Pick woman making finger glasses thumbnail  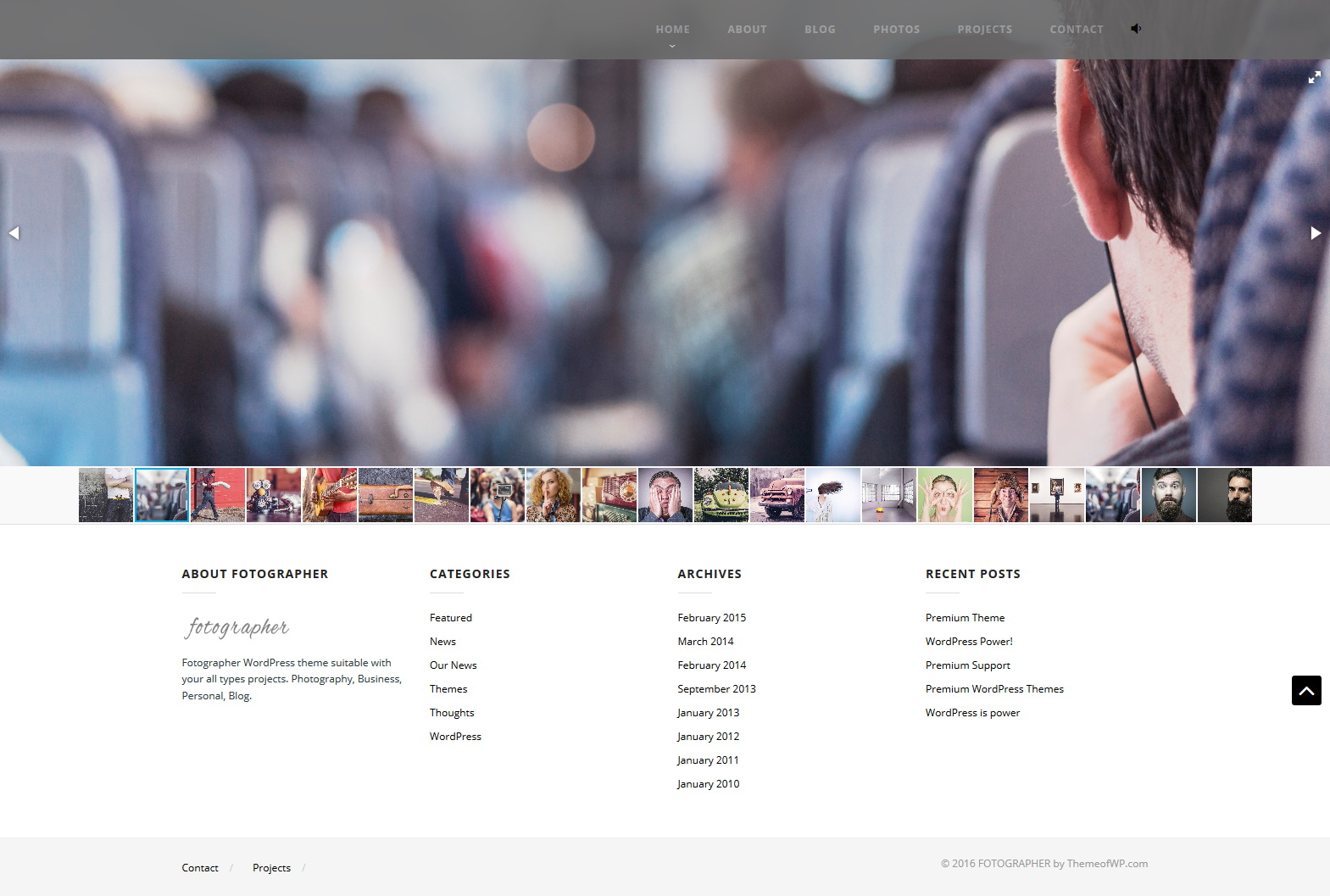point(945,495)
